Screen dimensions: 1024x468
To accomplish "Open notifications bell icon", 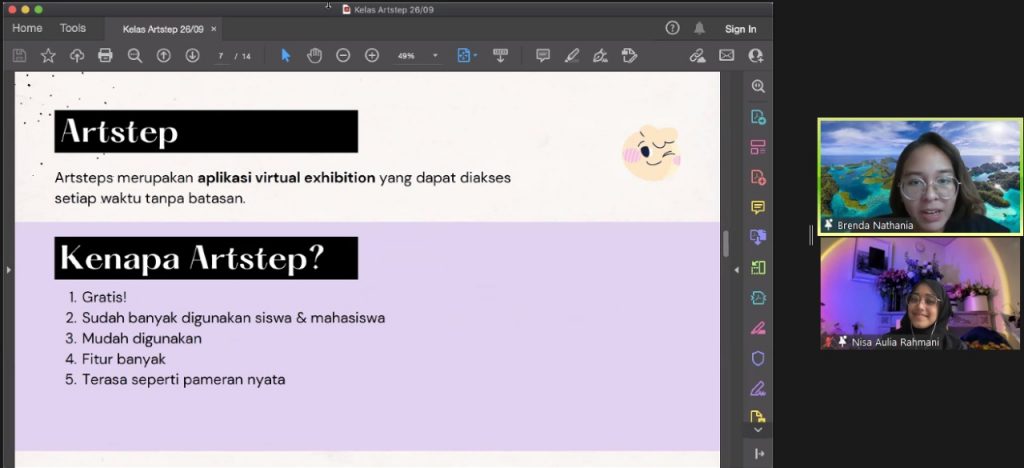I will (699, 28).
